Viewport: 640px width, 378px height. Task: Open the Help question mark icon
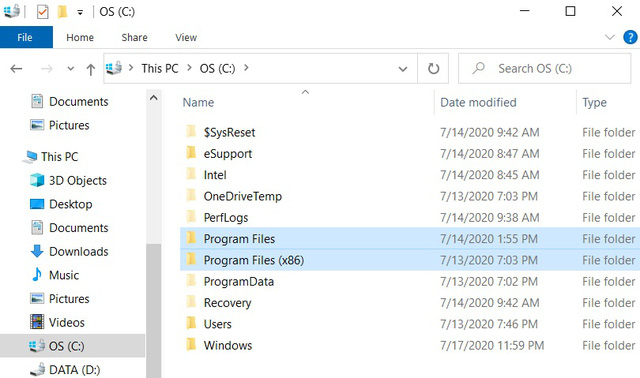point(630,37)
